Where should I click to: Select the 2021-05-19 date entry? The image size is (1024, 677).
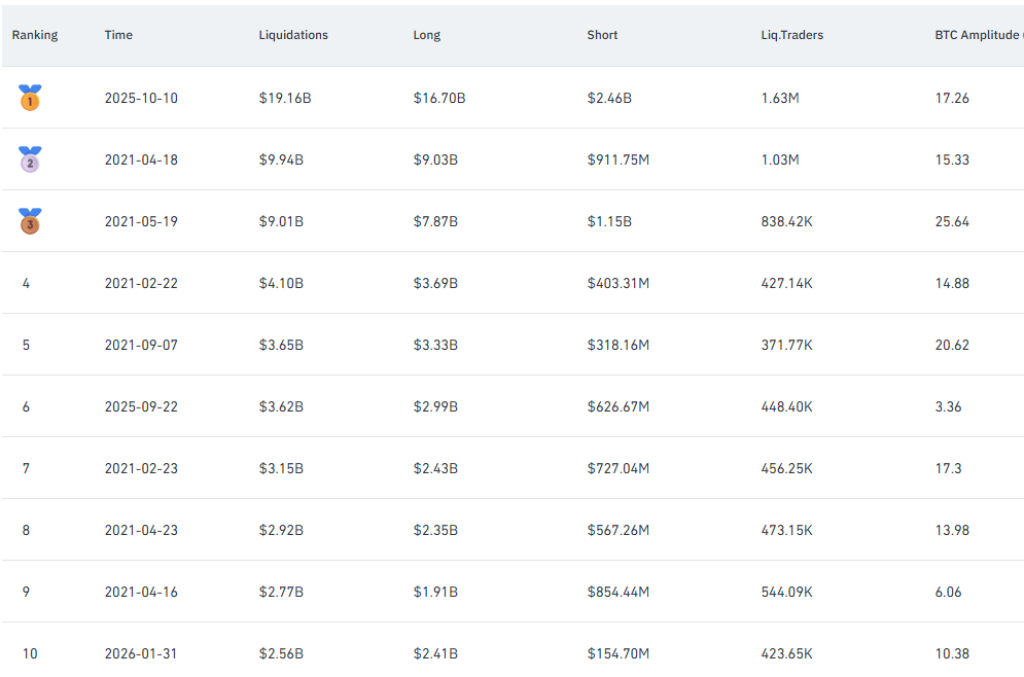point(141,221)
